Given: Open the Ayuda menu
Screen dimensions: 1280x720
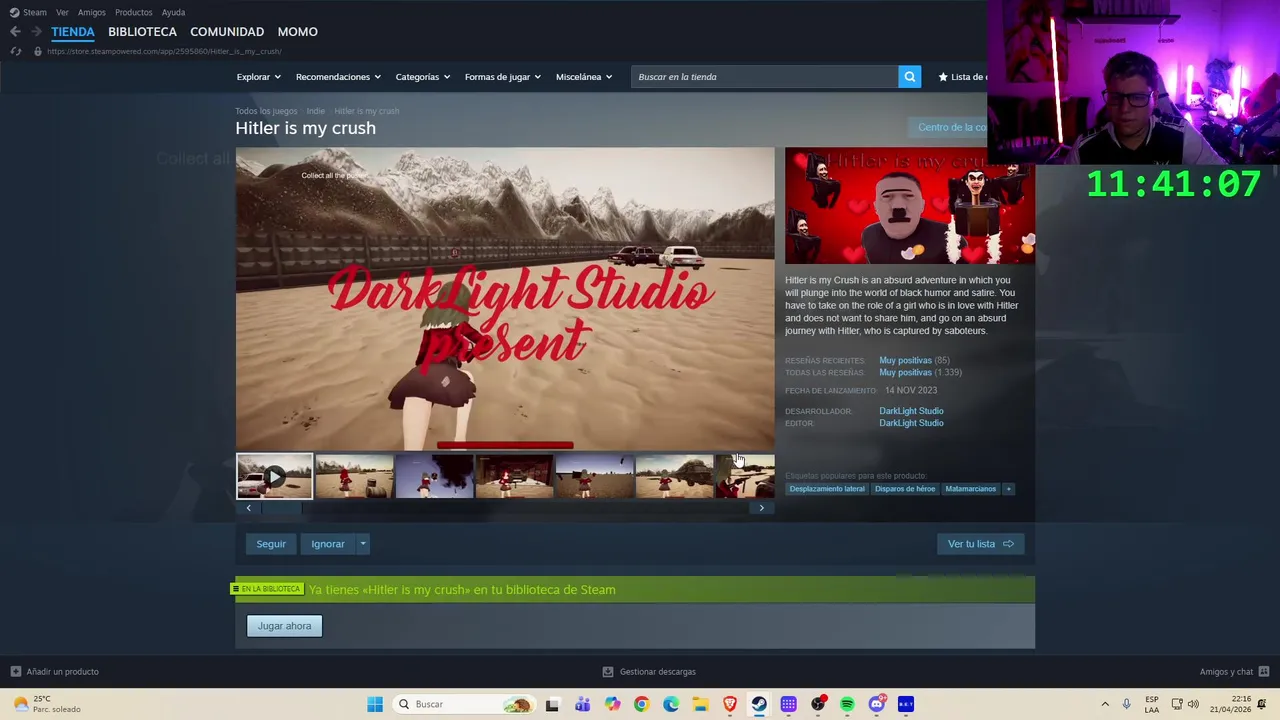Looking at the screenshot, I should [x=173, y=12].
